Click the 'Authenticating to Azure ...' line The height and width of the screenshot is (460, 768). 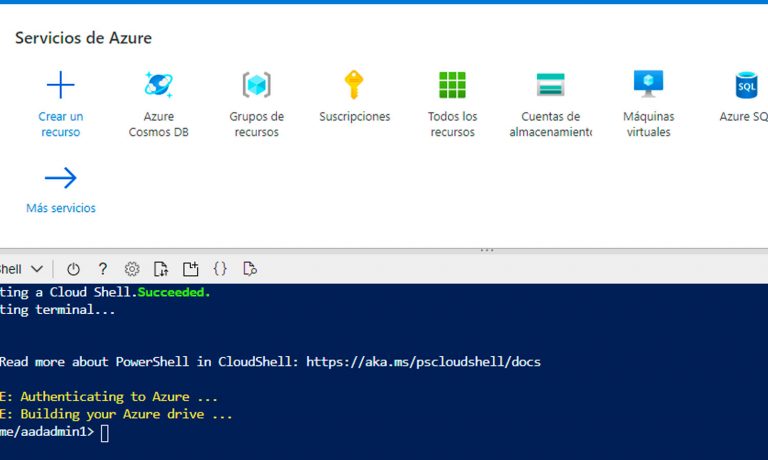[119, 396]
